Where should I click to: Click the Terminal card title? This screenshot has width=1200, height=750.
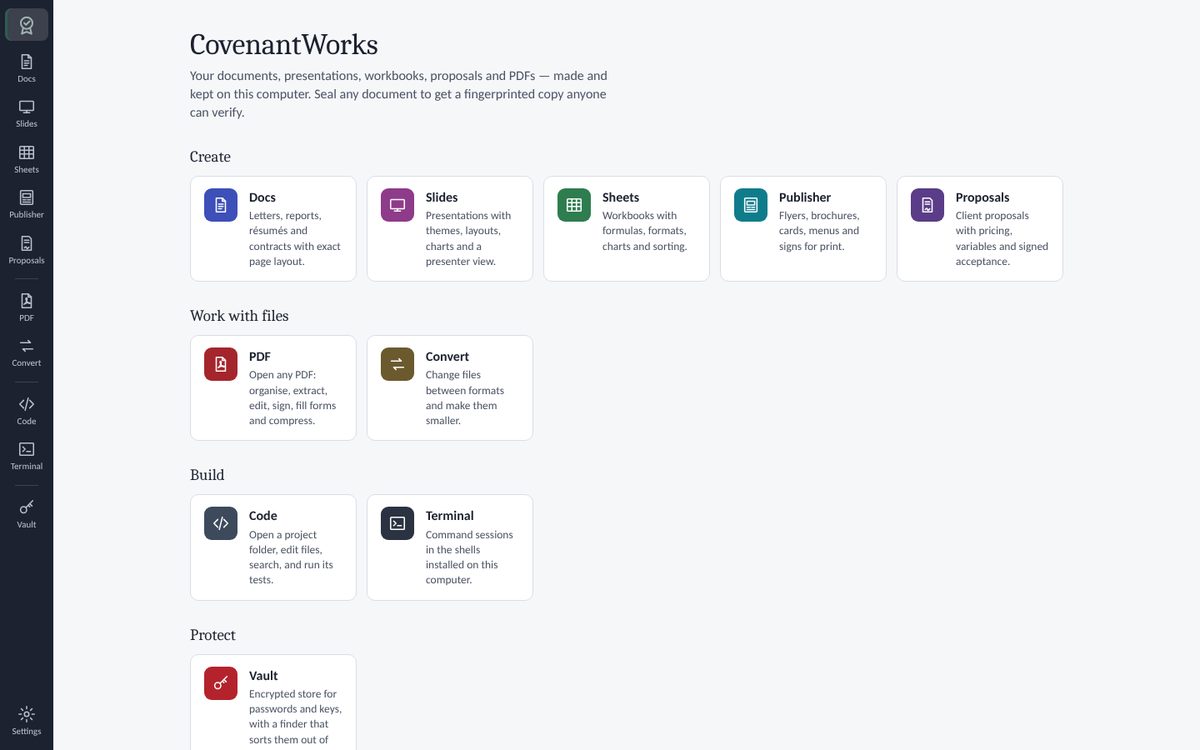(450, 516)
